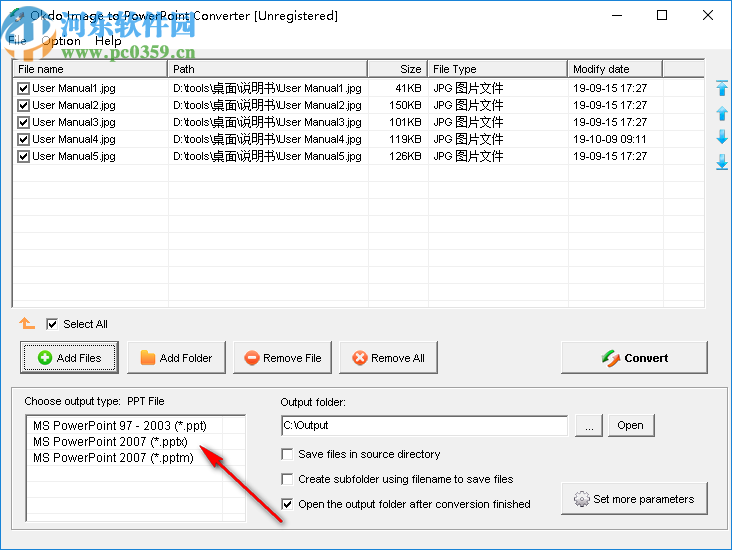Viewport: 732px width, 550px height.
Task: Toggle the Select All checkbox
Action: pos(52,324)
